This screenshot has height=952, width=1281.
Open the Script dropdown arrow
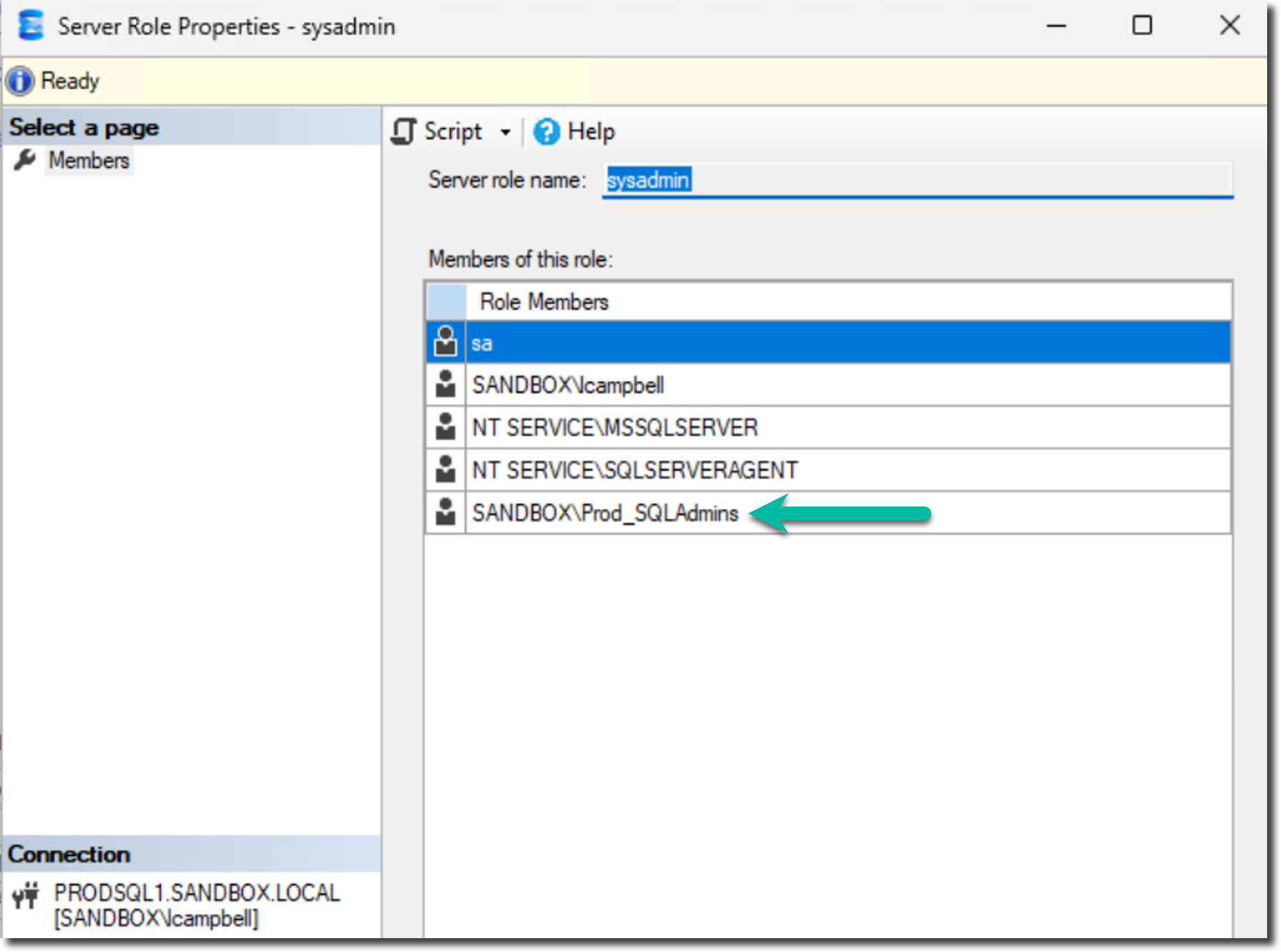(x=505, y=132)
